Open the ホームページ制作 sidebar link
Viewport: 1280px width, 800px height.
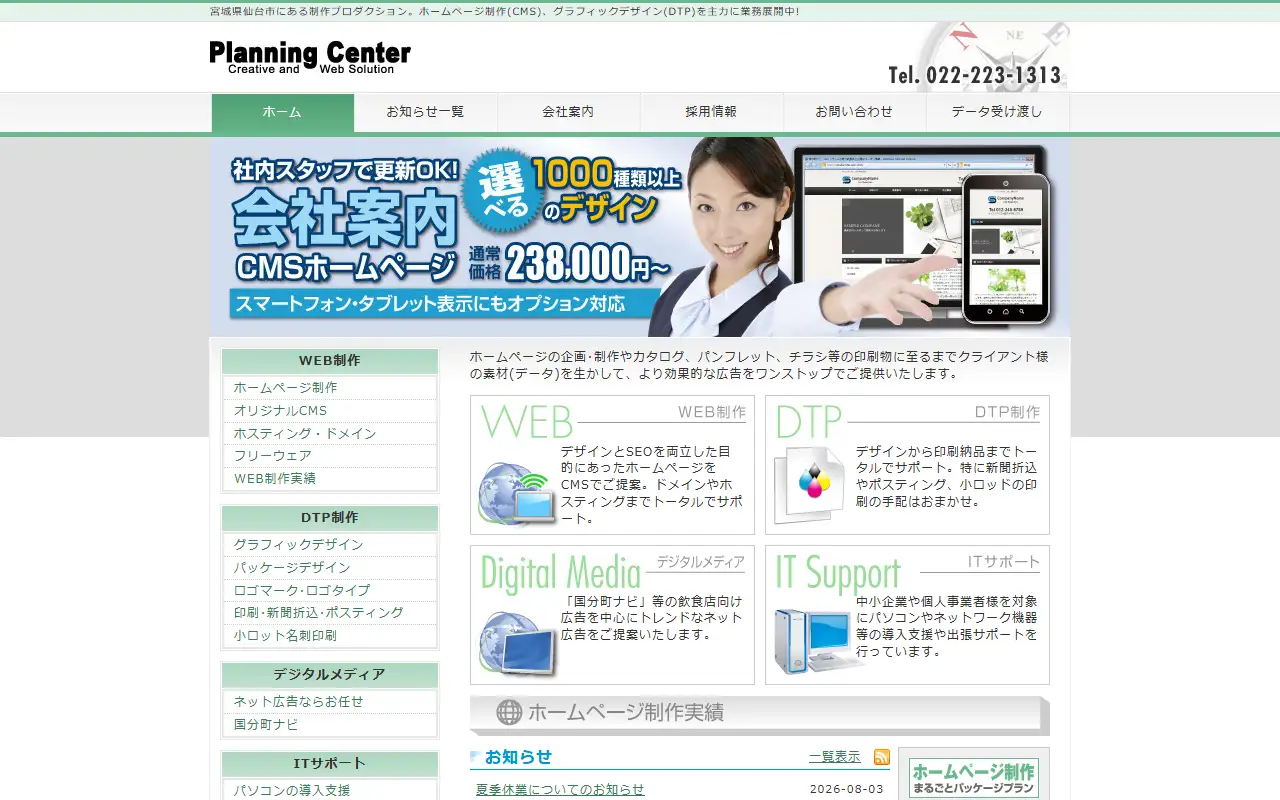click(330, 388)
